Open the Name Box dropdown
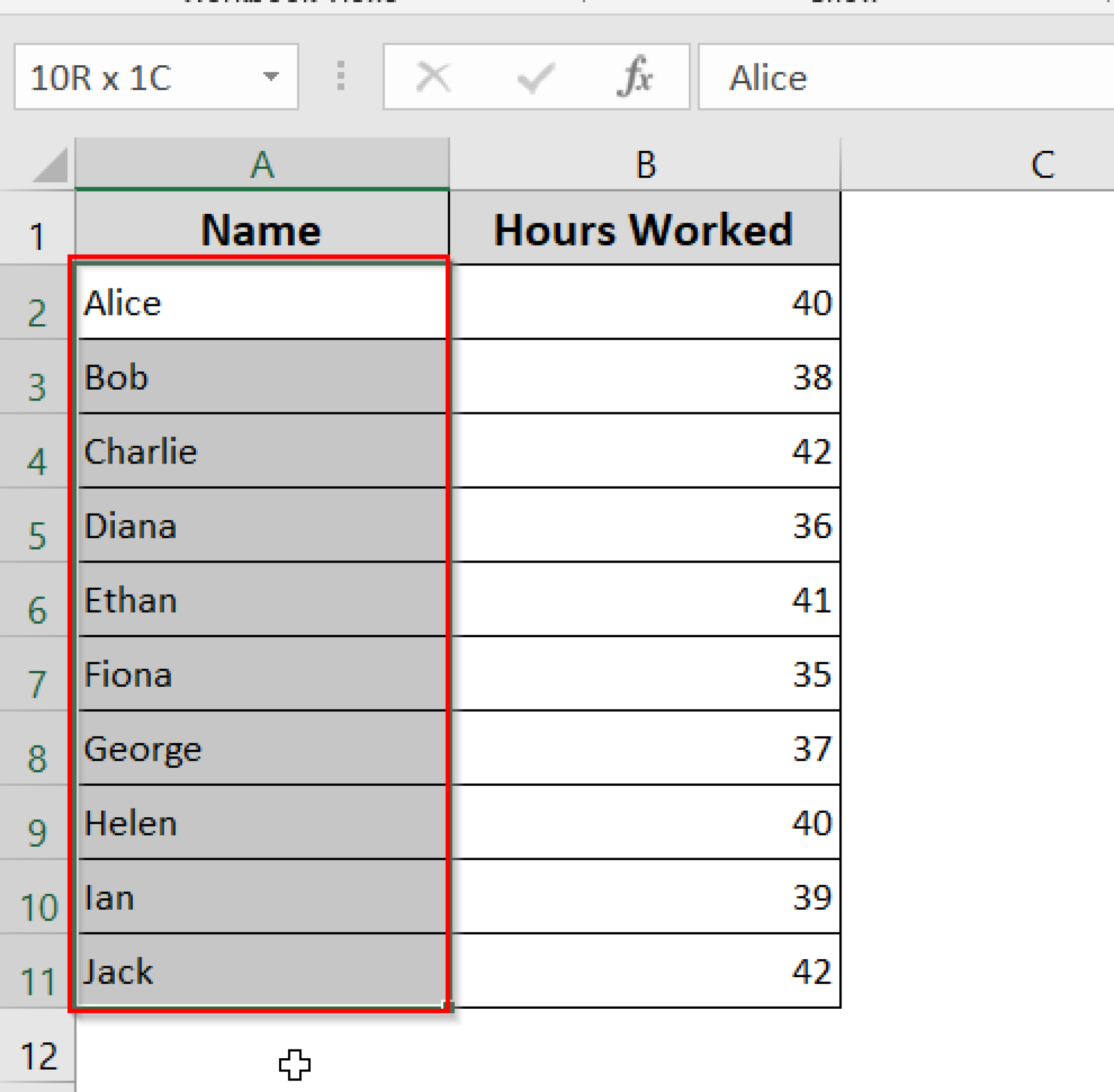This screenshot has height=1092, width=1114. point(271,77)
